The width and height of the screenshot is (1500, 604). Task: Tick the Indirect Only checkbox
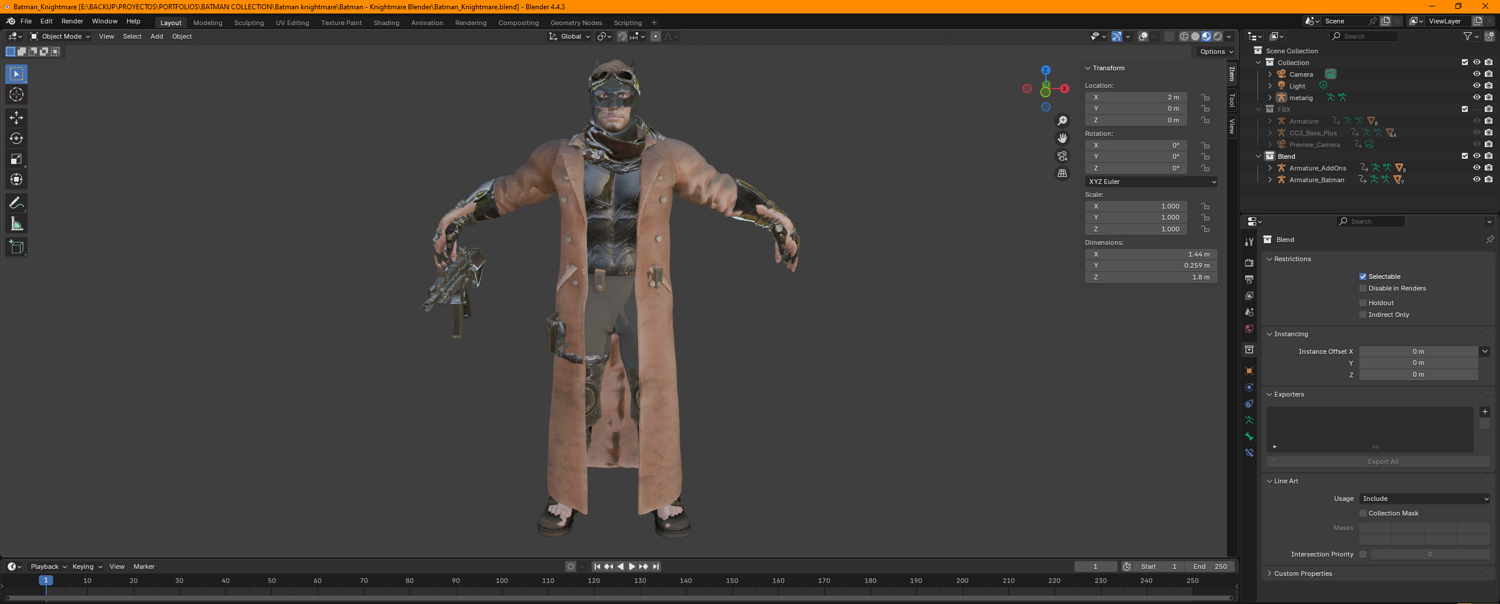coord(1363,315)
